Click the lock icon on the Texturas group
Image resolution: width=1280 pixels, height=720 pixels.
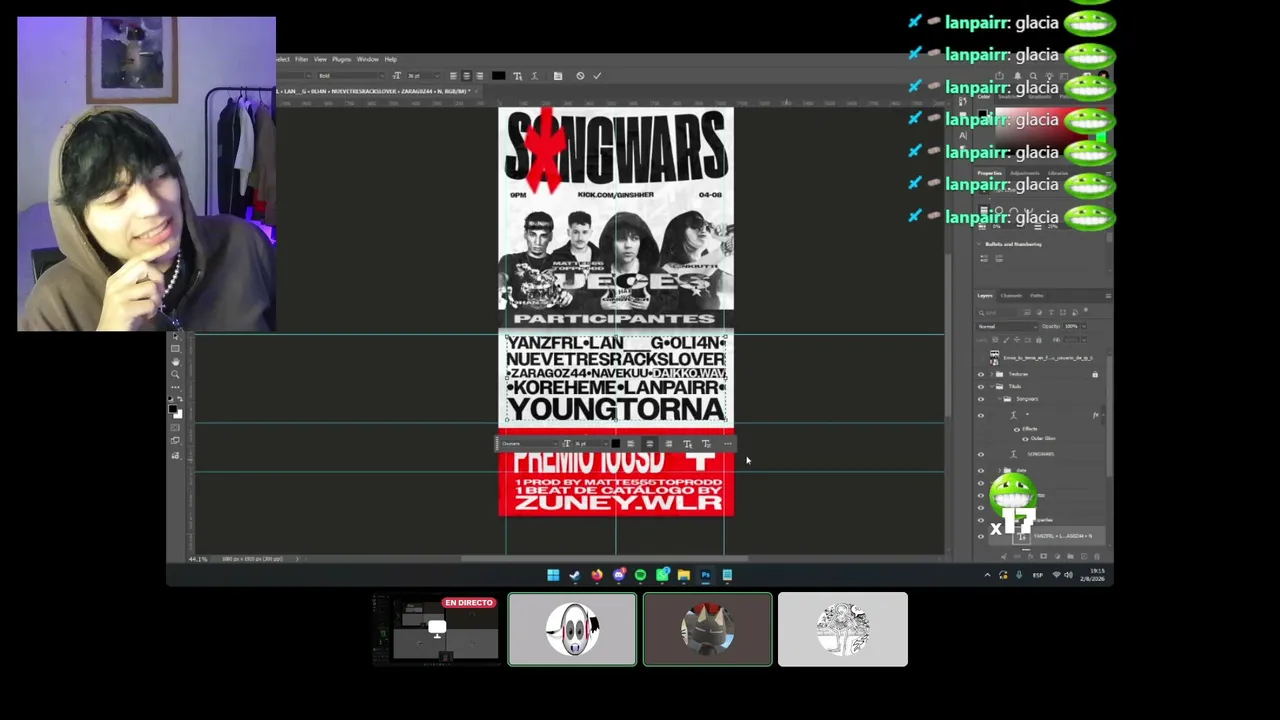pos(1095,375)
